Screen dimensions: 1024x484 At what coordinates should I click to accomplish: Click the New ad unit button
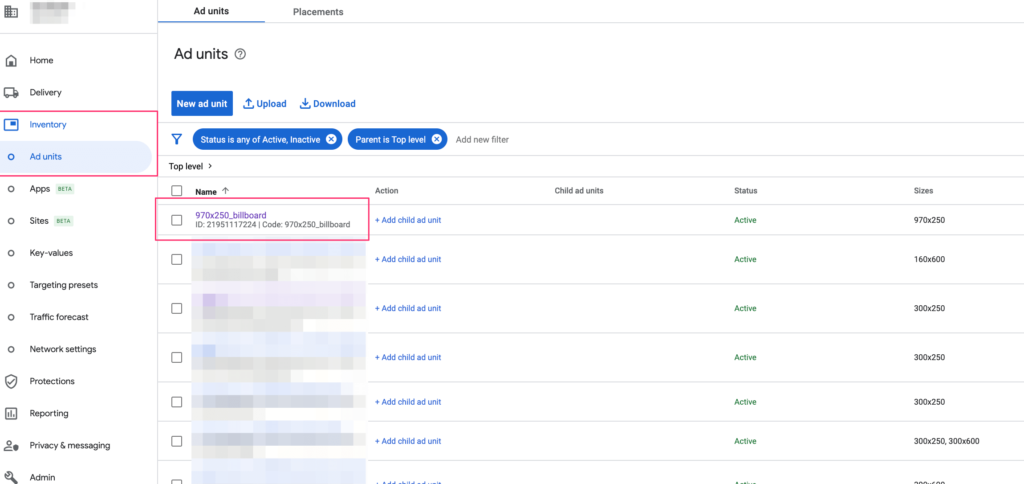tap(202, 104)
